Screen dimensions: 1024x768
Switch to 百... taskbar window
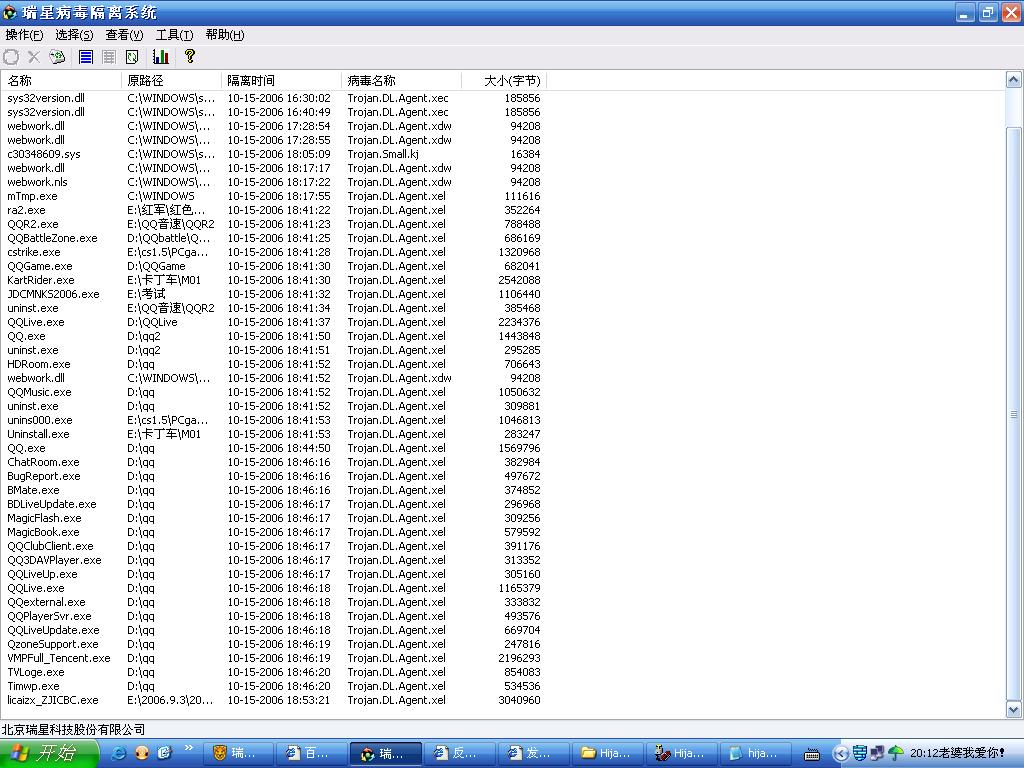click(x=311, y=753)
